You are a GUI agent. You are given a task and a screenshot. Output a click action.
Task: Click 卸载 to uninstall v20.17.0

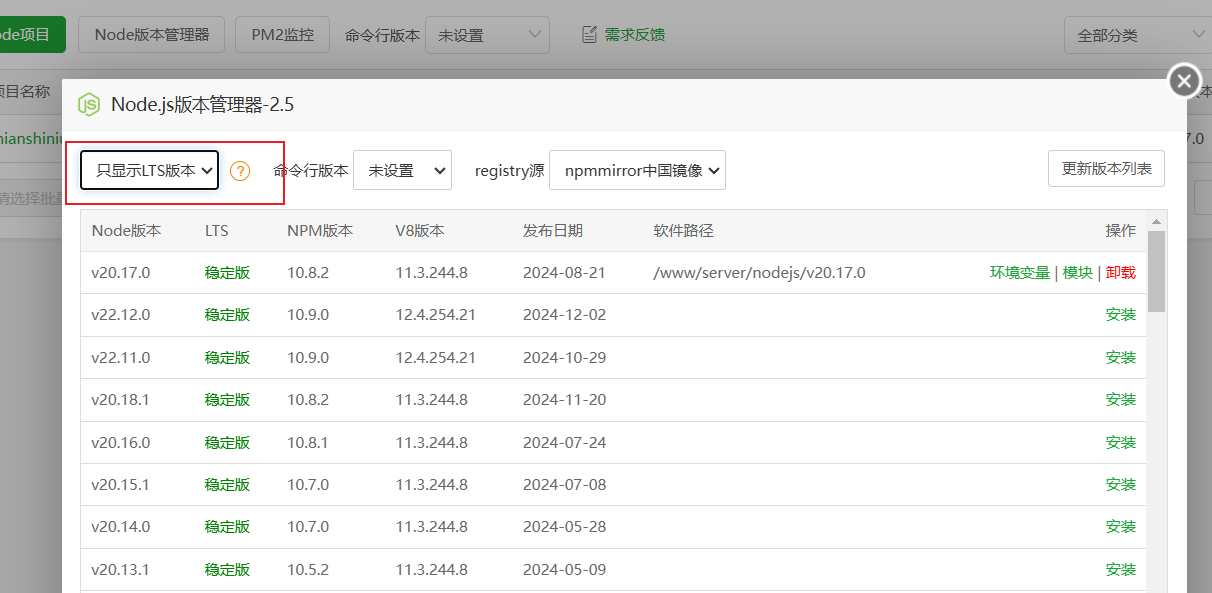tap(1121, 272)
